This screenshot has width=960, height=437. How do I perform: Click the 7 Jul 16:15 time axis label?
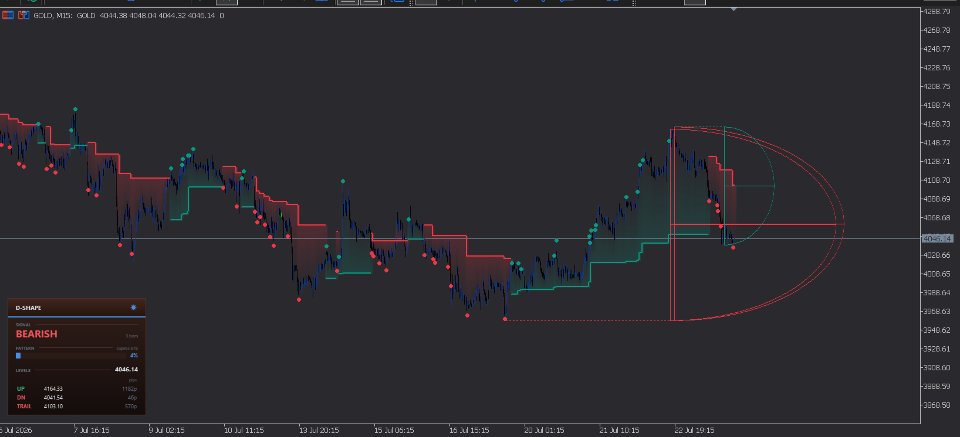pos(91,430)
